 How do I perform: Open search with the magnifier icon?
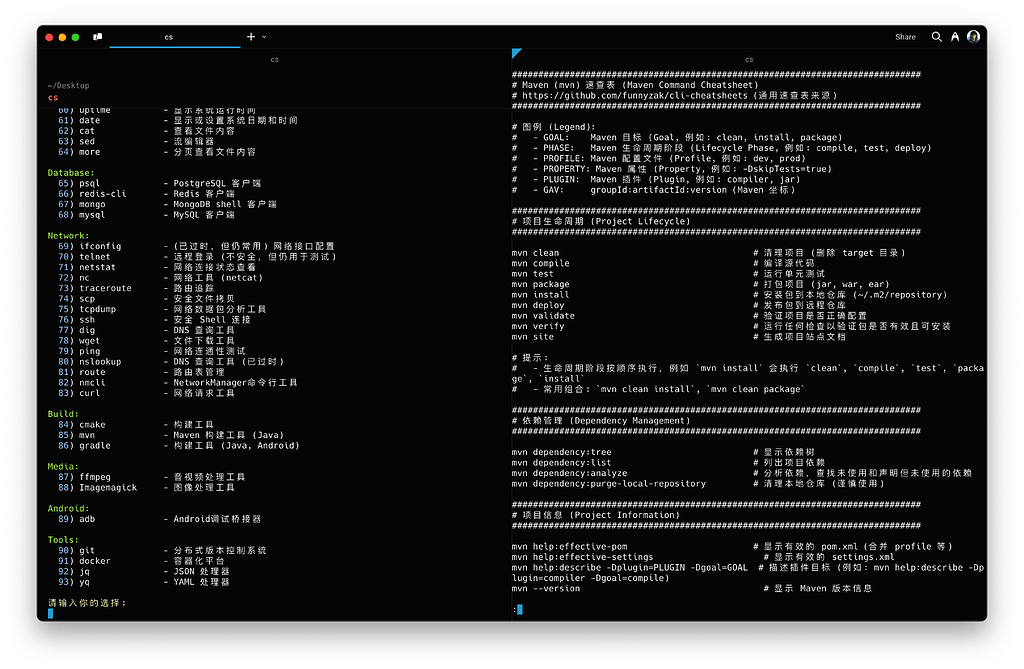coord(936,37)
